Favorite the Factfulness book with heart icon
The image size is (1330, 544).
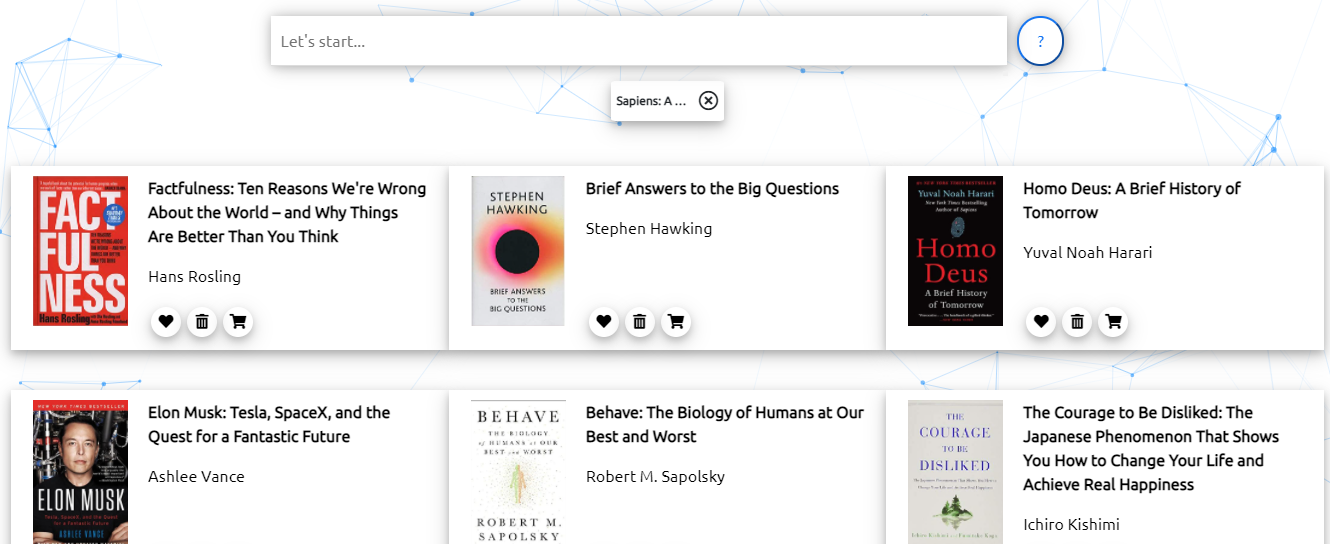click(166, 322)
